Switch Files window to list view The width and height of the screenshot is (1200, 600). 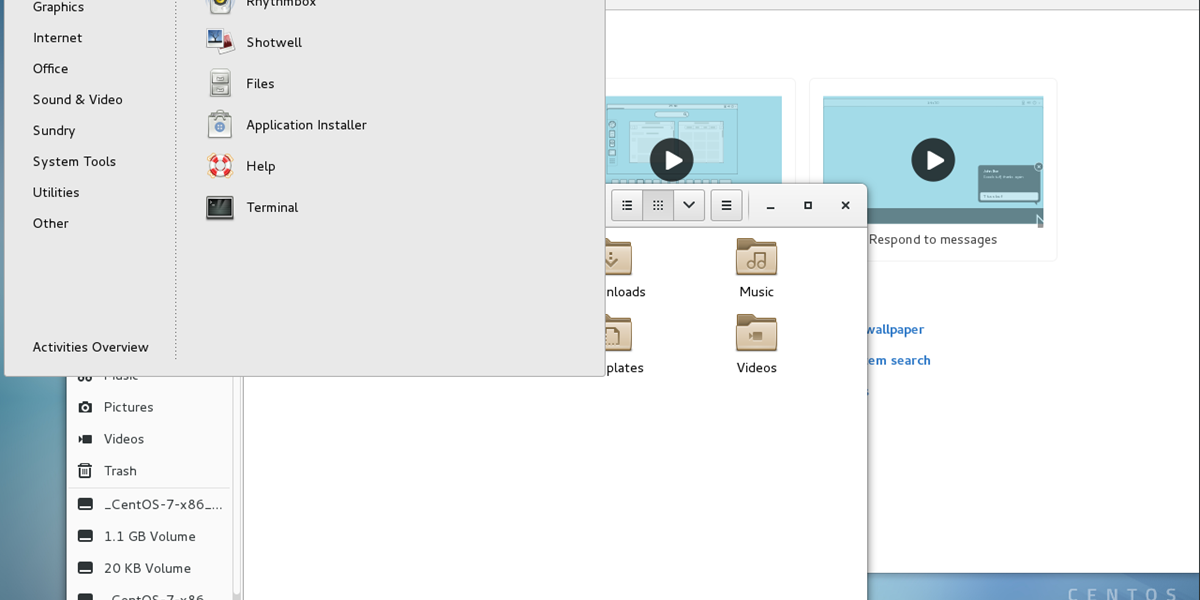627,205
